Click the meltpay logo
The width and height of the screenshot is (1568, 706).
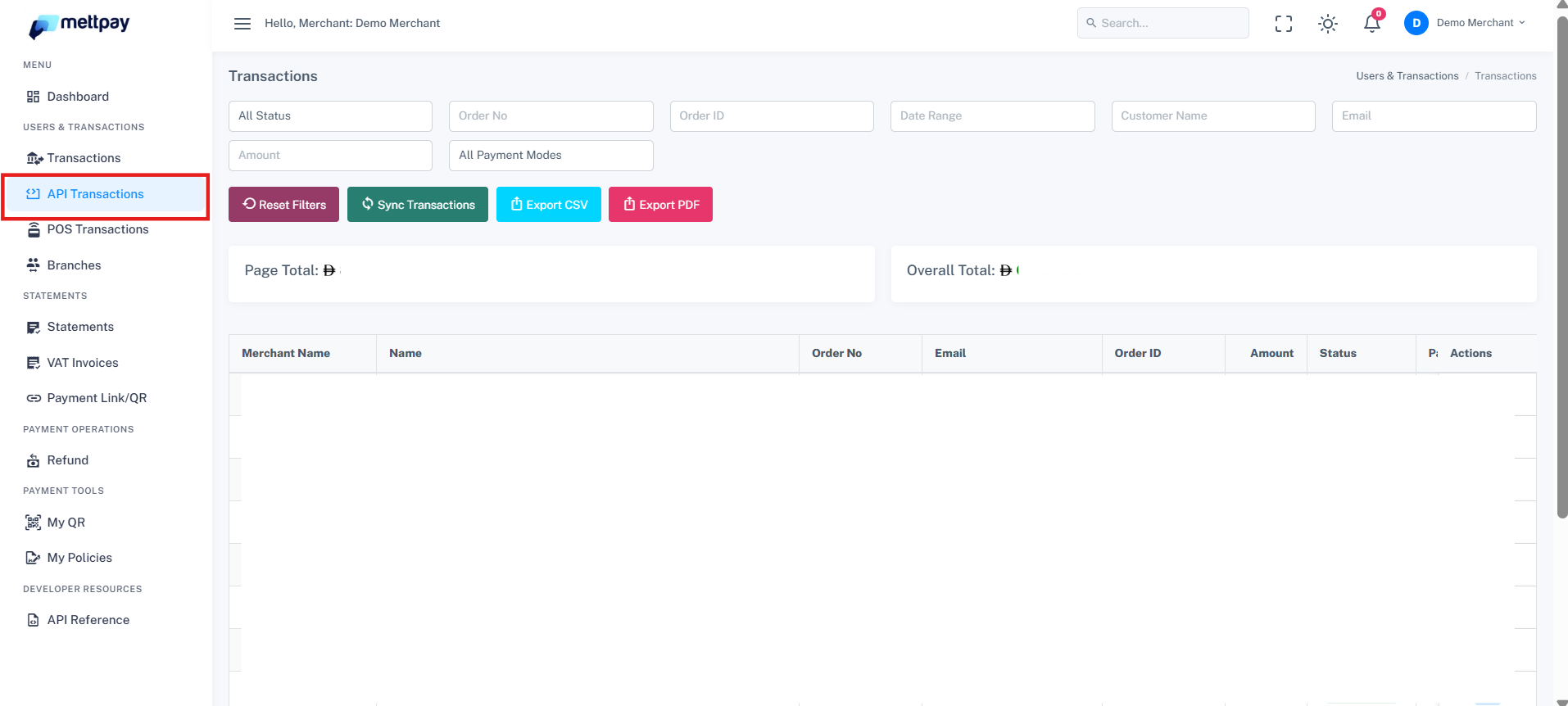[x=79, y=25]
